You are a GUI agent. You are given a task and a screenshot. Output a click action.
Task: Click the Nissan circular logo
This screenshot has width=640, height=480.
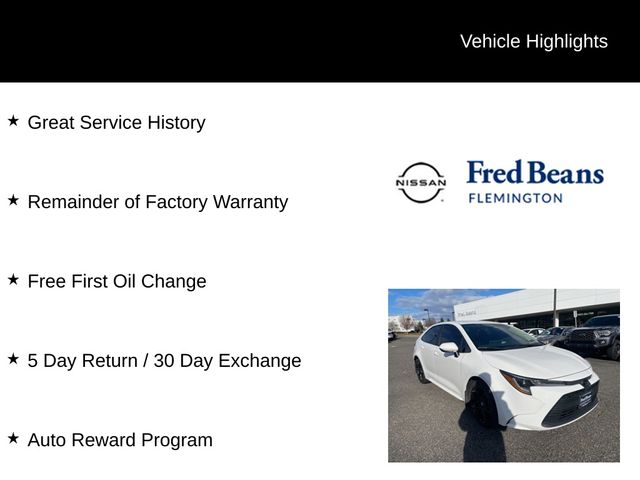pos(421,183)
